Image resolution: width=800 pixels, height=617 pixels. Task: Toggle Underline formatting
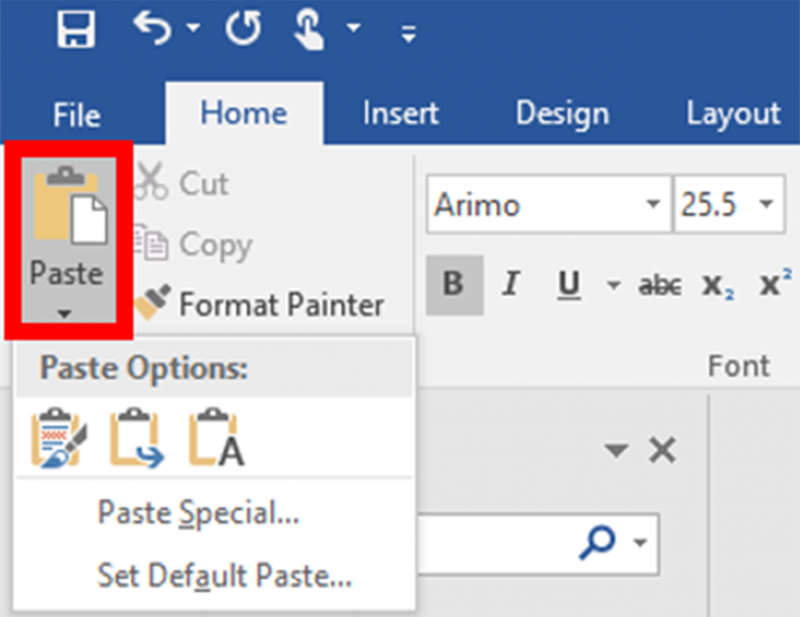pyautogui.click(x=570, y=284)
